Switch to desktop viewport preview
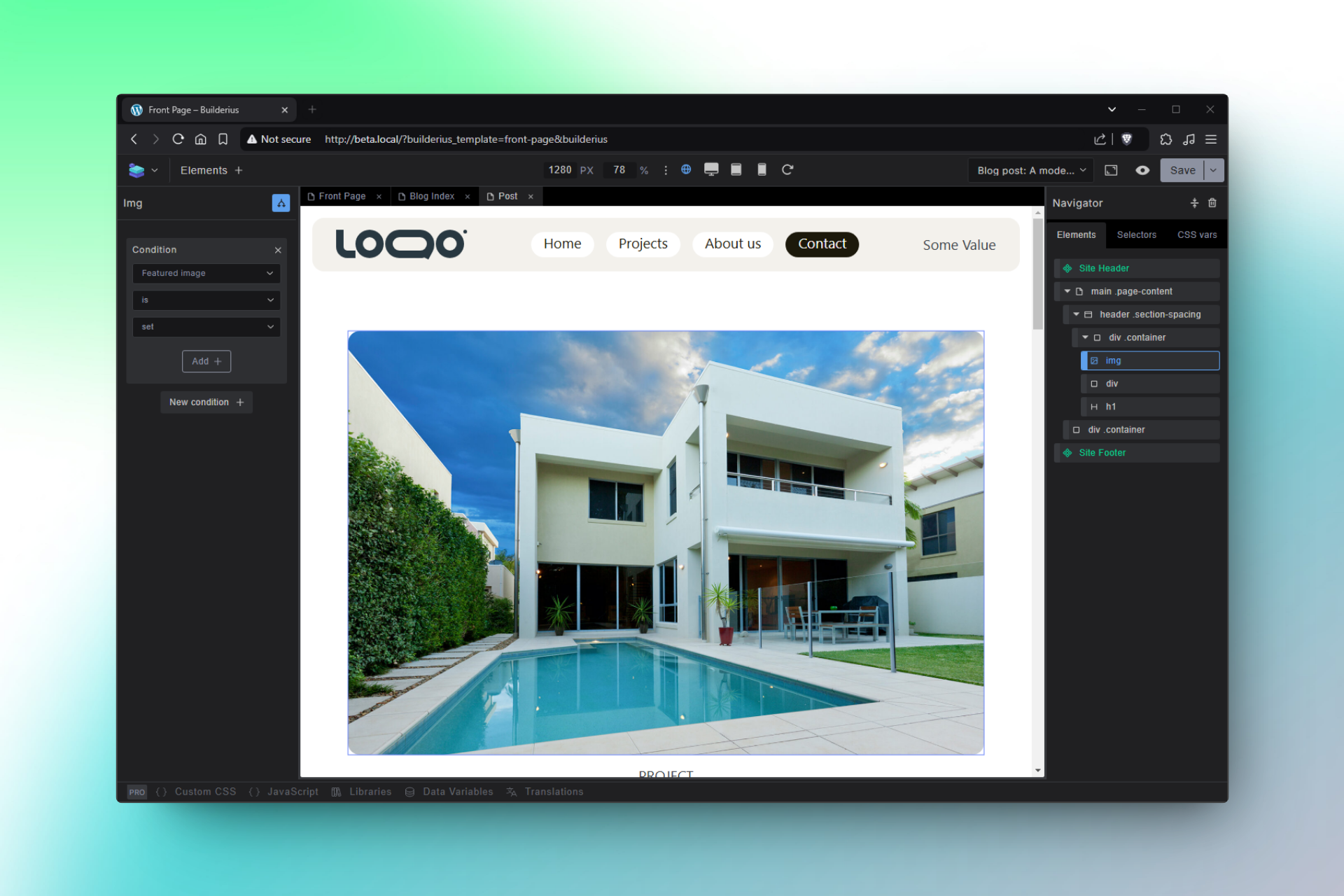The width and height of the screenshot is (1344, 896). point(711,169)
